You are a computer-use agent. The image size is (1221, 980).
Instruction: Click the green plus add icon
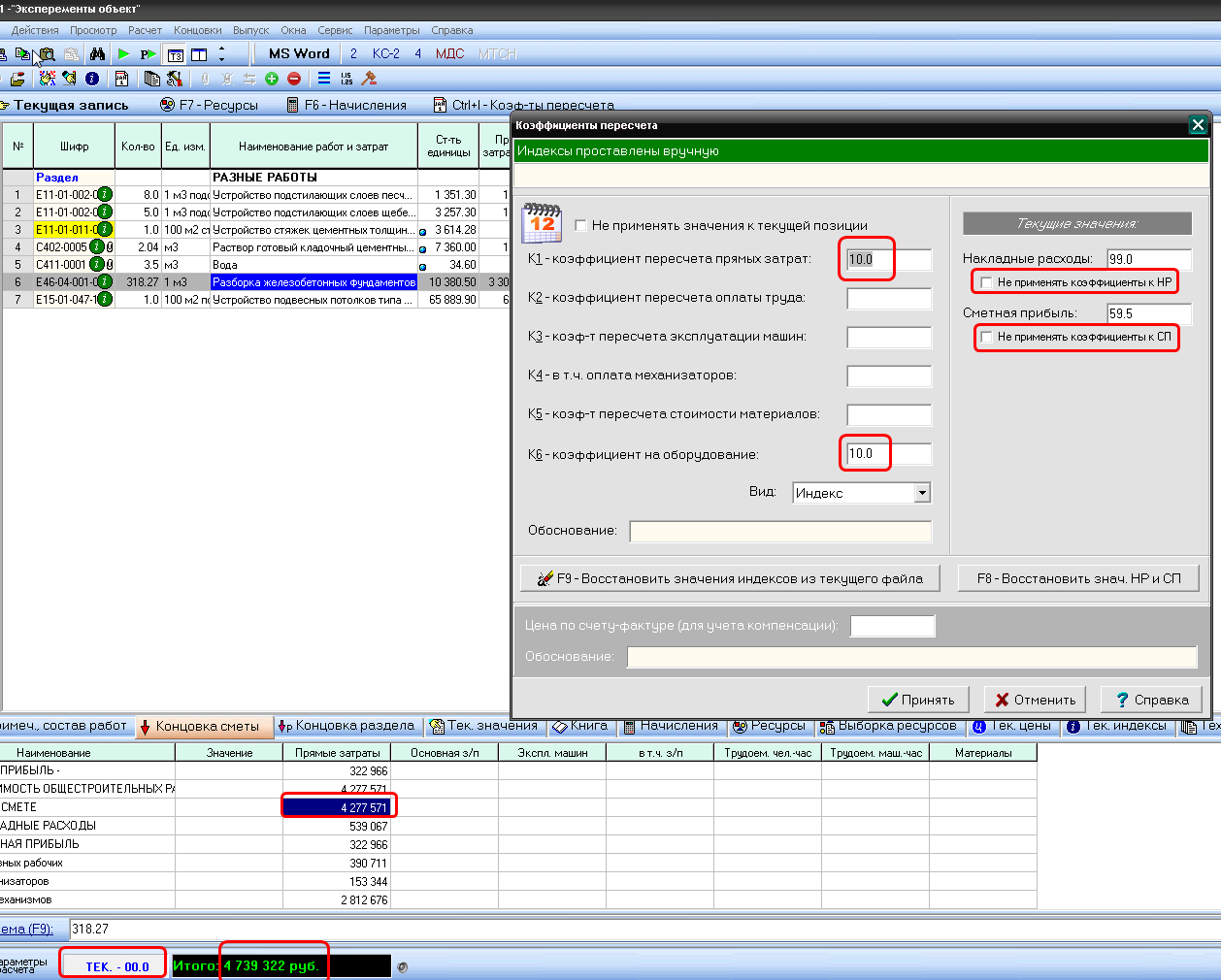[272, 79]
